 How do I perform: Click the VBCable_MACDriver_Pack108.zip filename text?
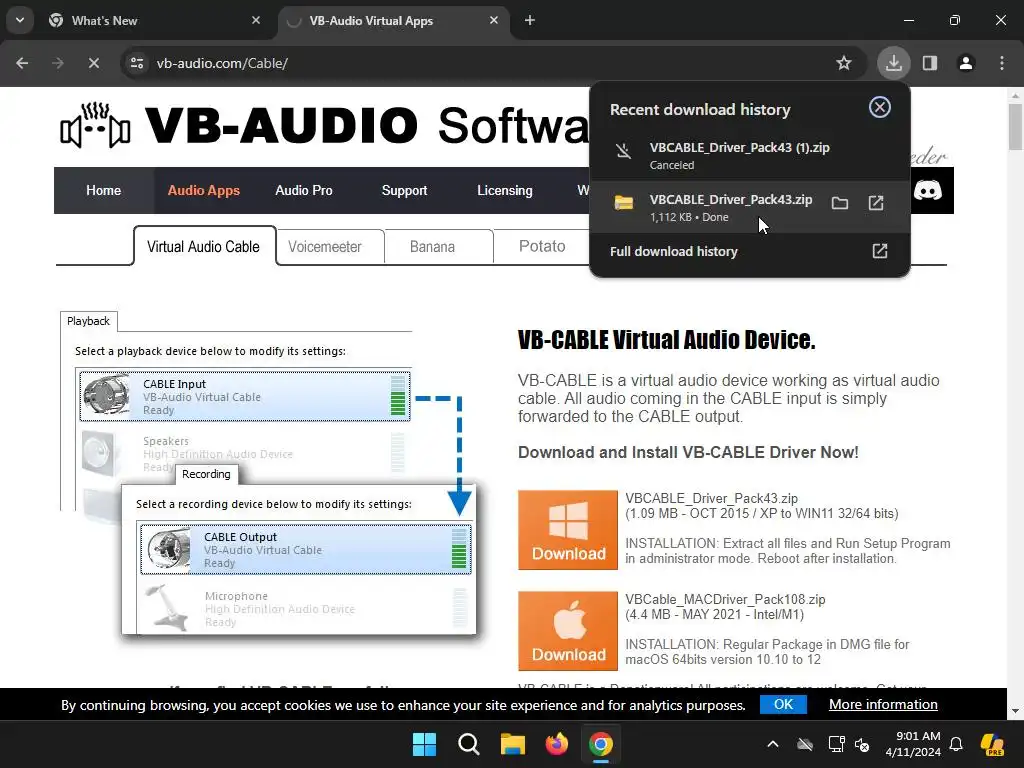coord(725,600)
